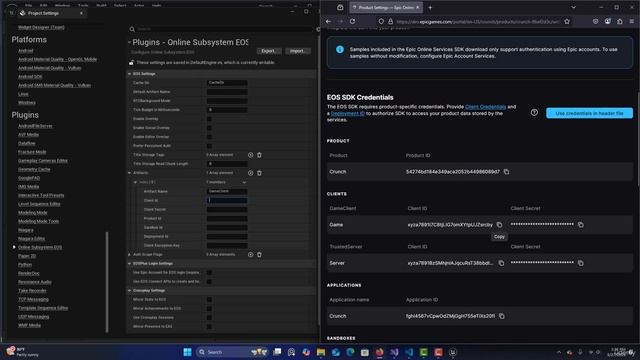The width and height of the screenshot is (640, 360).
Task: Expand the Auth Scope Flags row
Action: (x=129, y=255)
